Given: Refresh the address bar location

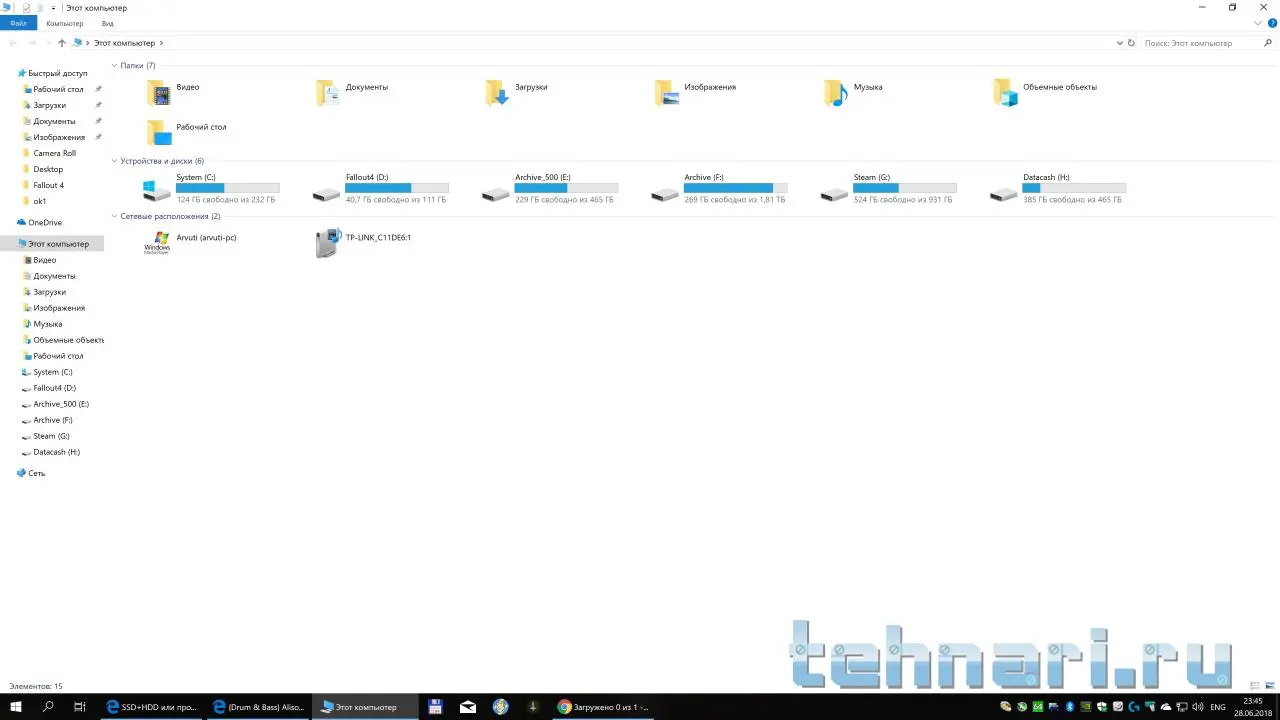Looking at the screenshot, I should (x=1131, y=43).
